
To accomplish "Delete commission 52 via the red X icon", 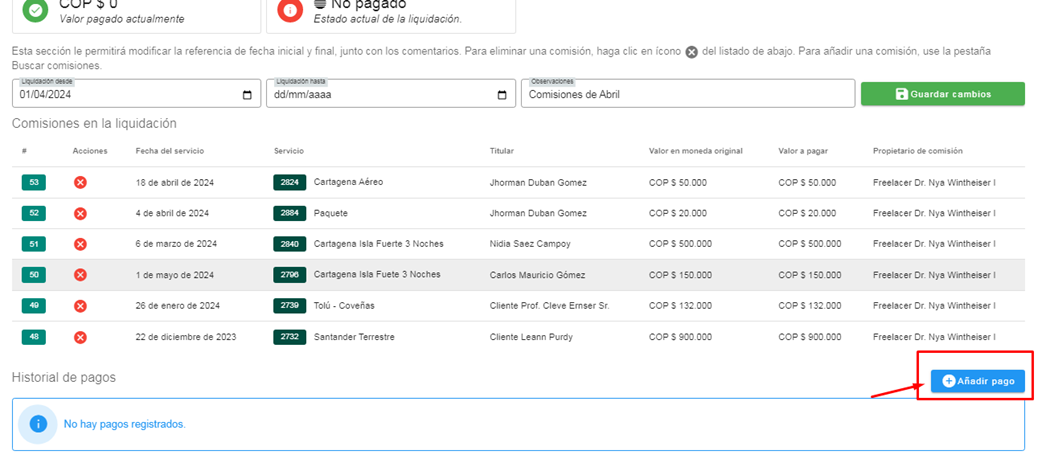I will pos(81,214).
